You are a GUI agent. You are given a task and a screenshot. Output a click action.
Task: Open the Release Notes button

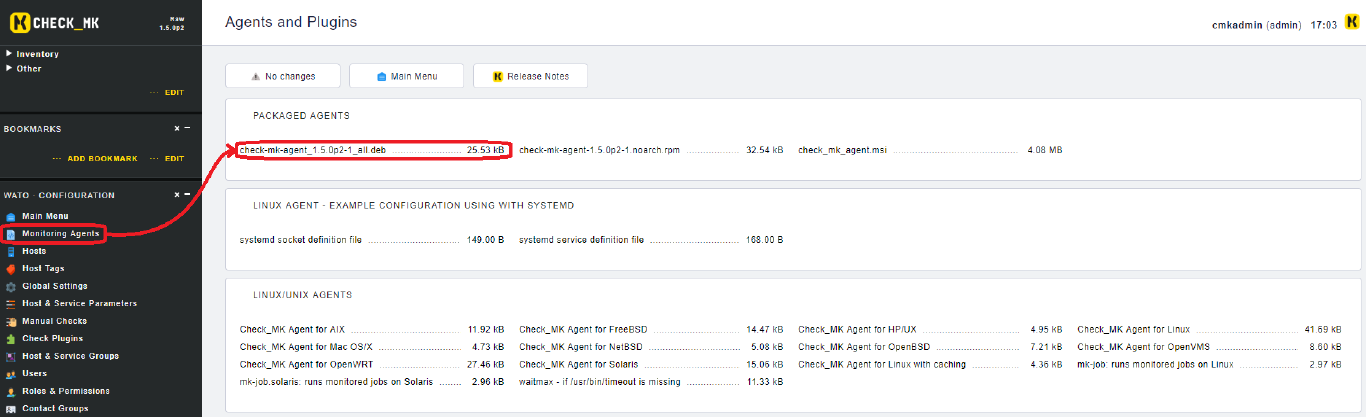(530, 76)
